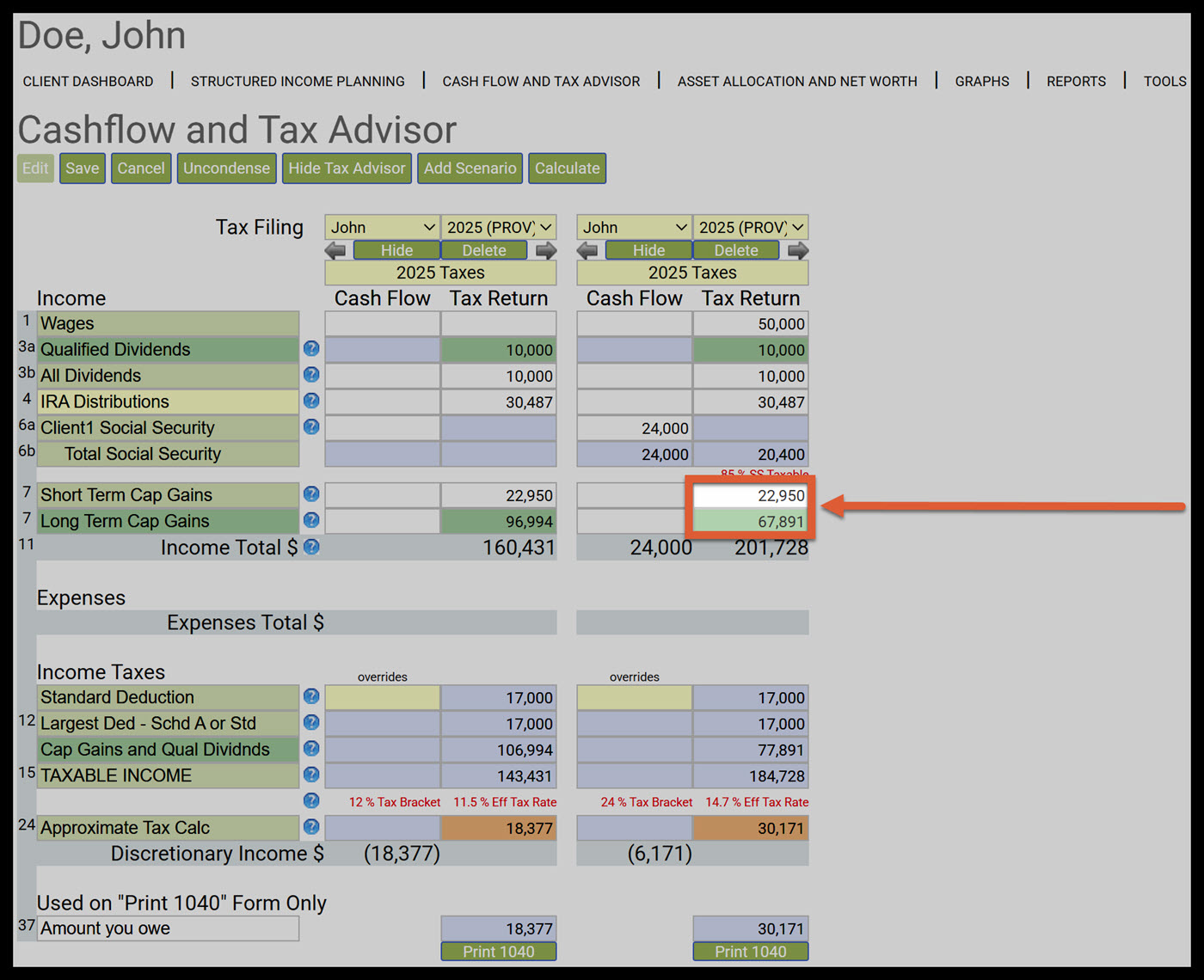Click Hide Tax Advisor
Image resolution: width=1204 pixels, height=980 pixels.
pyautogui.click(x=347, y=168)
